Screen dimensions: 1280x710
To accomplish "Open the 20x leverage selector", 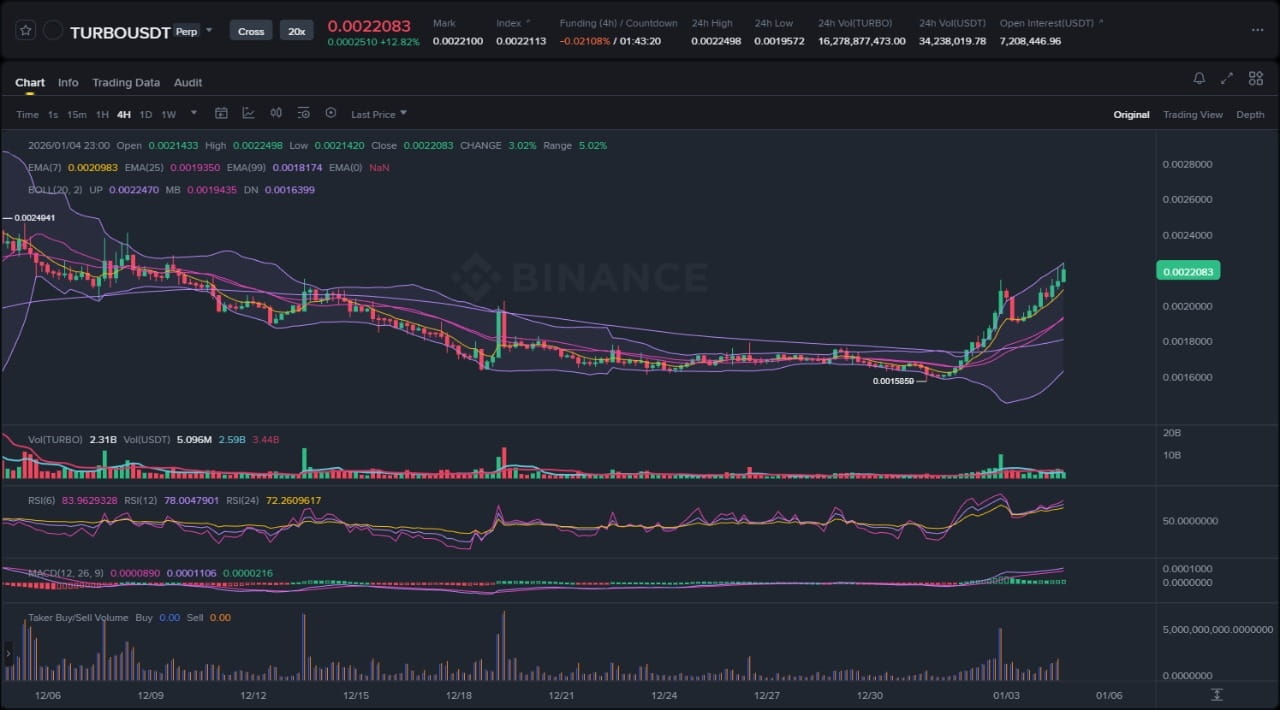I will pyautogui.click(x=297, y=31).
